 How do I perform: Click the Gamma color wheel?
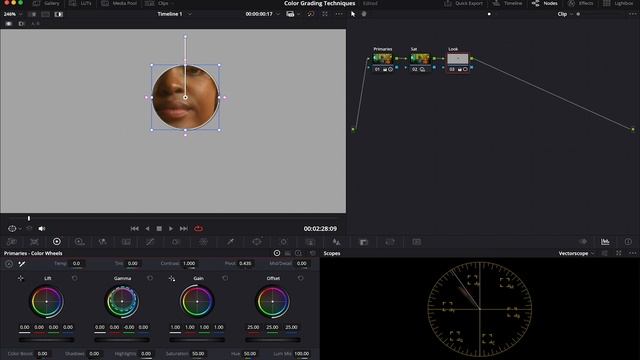click(x=122, y=302)
